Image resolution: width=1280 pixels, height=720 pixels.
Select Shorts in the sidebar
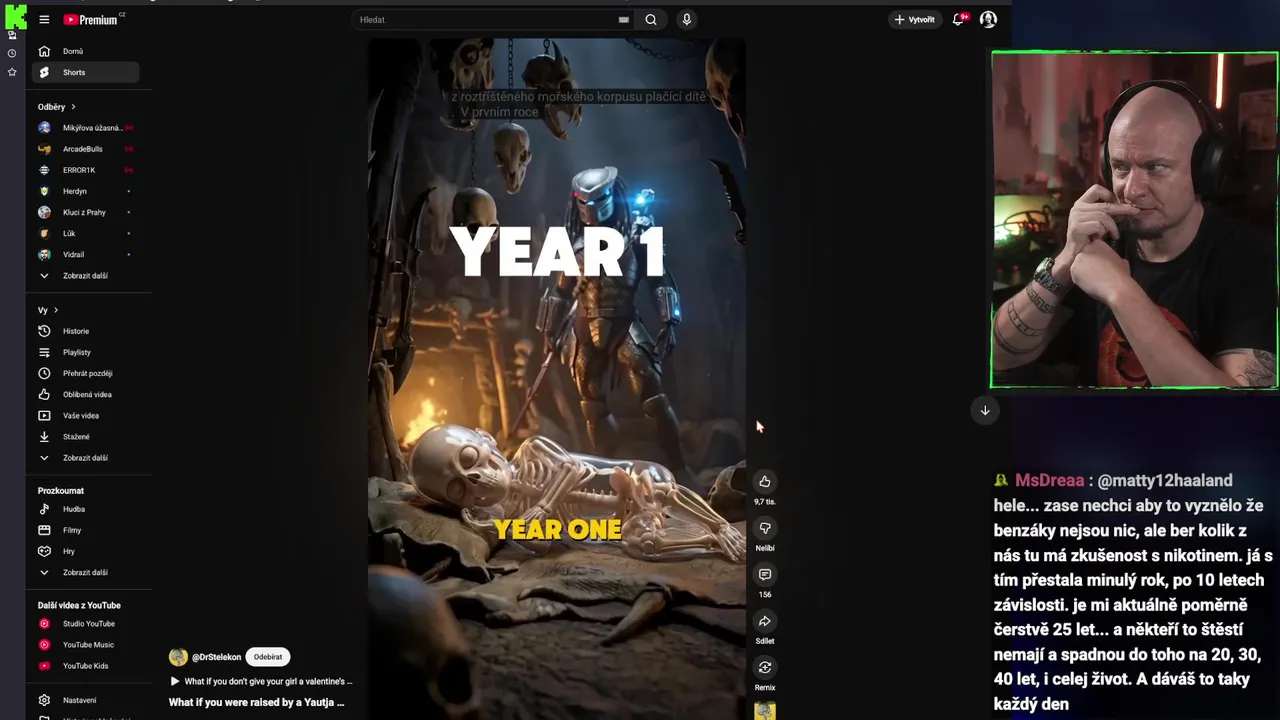[85, 72]
